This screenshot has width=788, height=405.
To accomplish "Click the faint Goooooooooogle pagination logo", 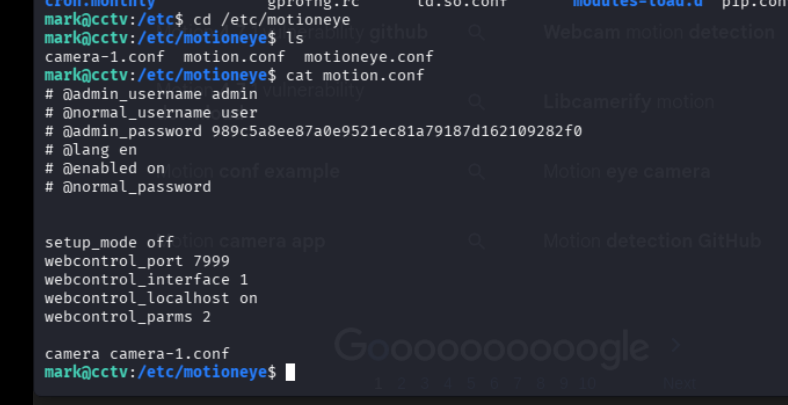I will point(491,347).
